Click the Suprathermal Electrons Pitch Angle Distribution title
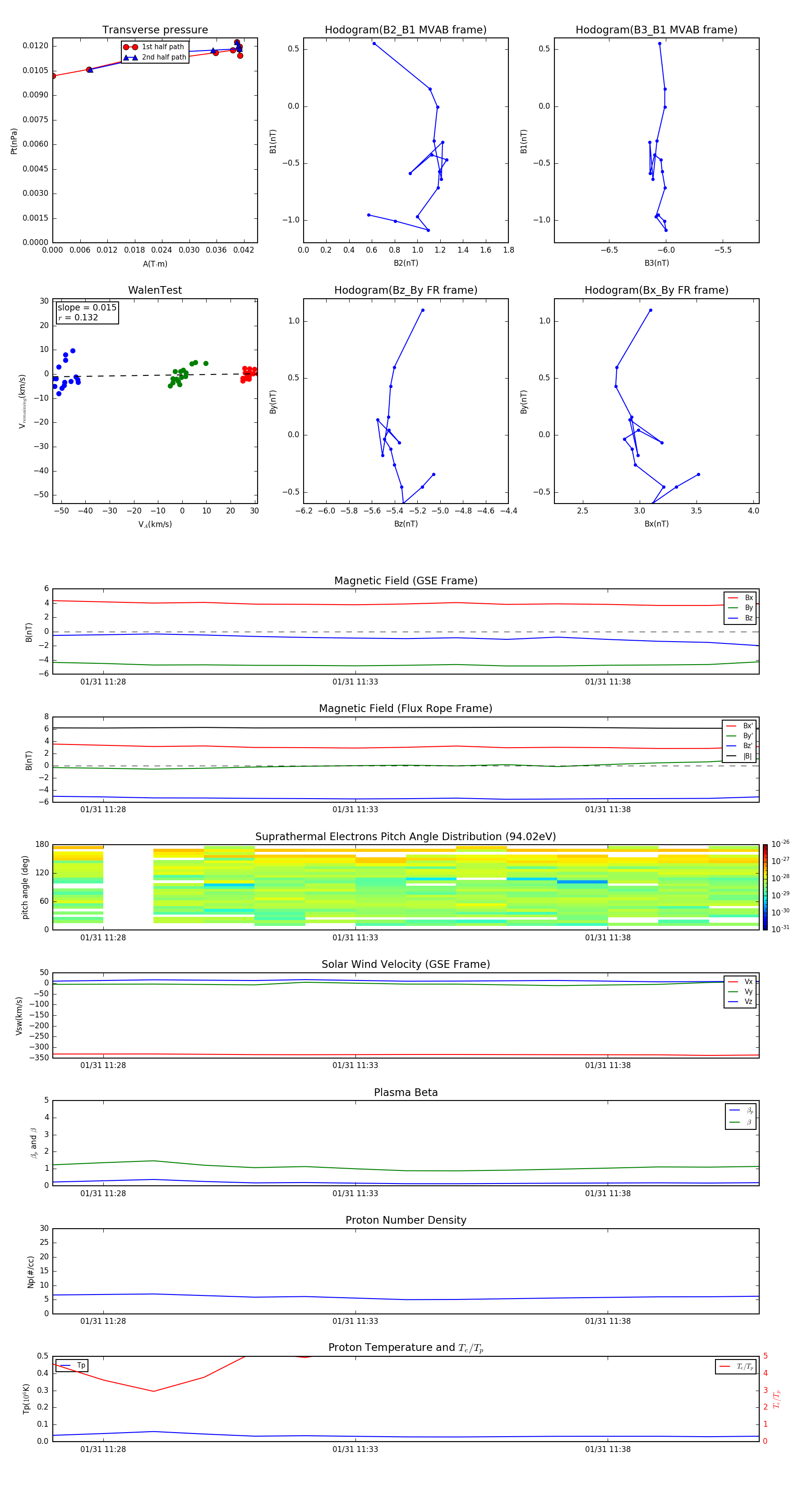 (x=406, y=837)
